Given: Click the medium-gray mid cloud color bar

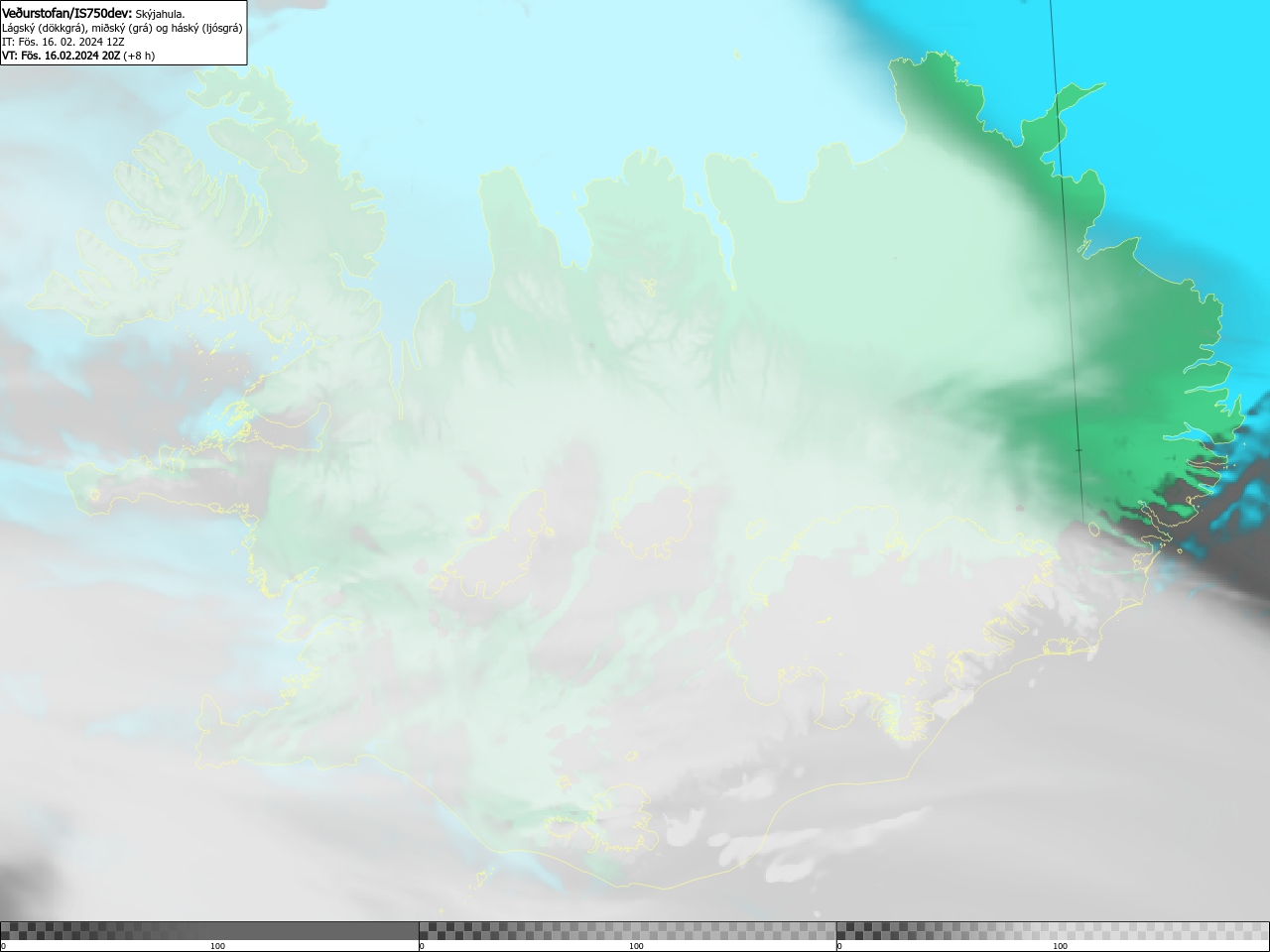Looking at the screenshot, I should pyautogui.click(x=628, y=930).
